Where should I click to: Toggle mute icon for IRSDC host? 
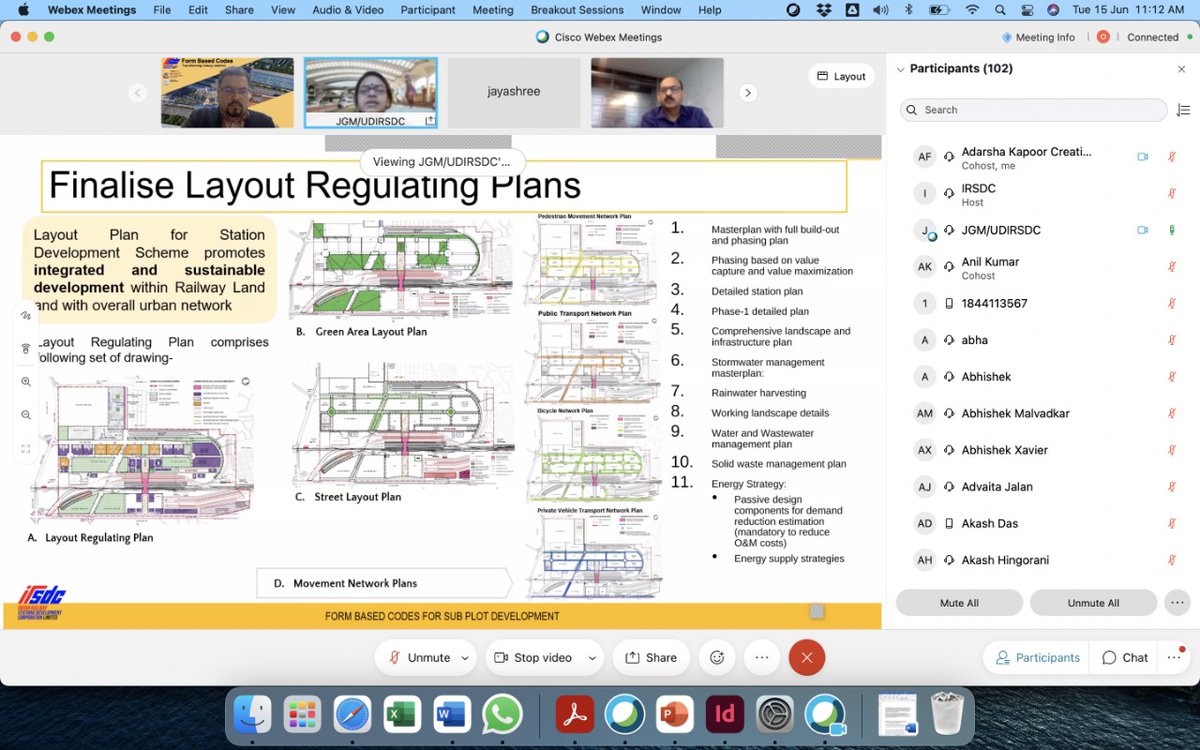pyautogui.click(x=1172, y=194)
